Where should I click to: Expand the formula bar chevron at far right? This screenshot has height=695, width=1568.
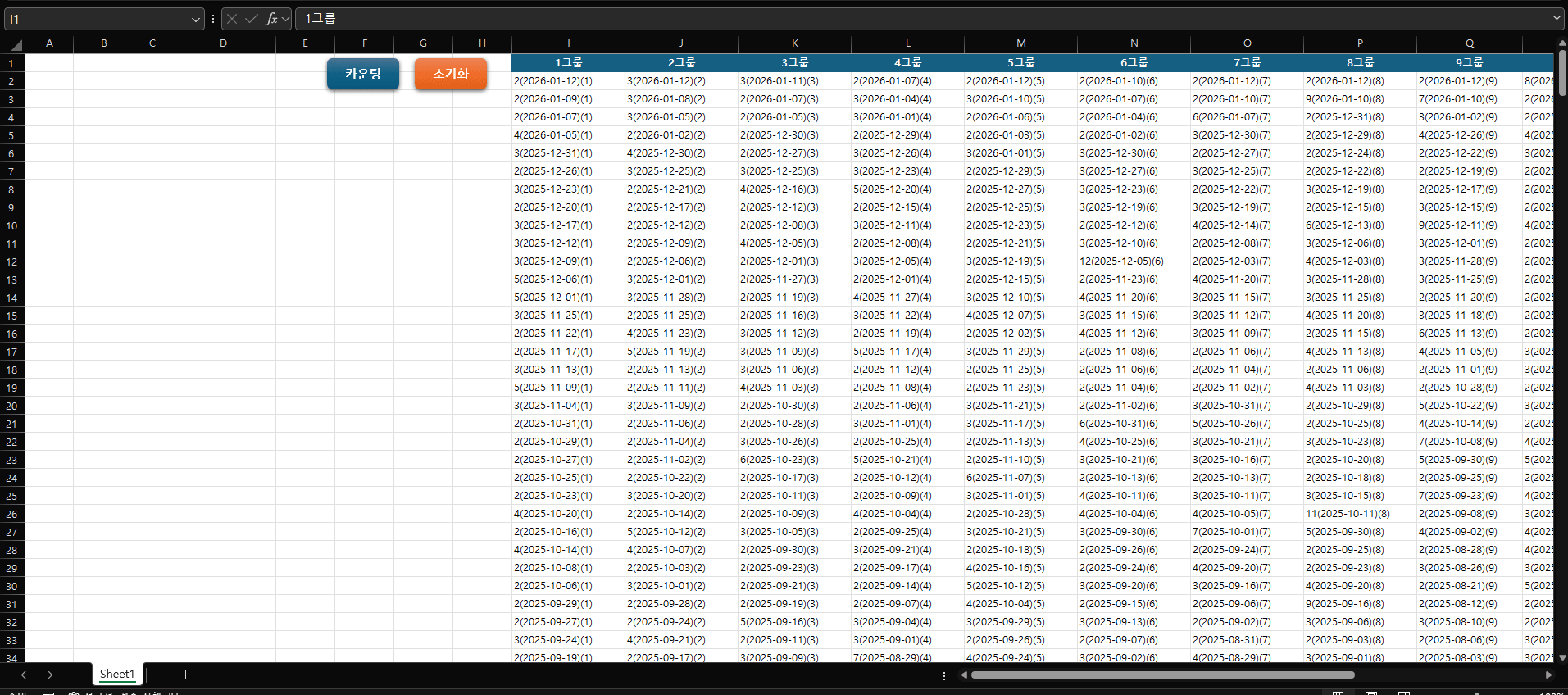pyautogui.click(x=1556, y=18)
